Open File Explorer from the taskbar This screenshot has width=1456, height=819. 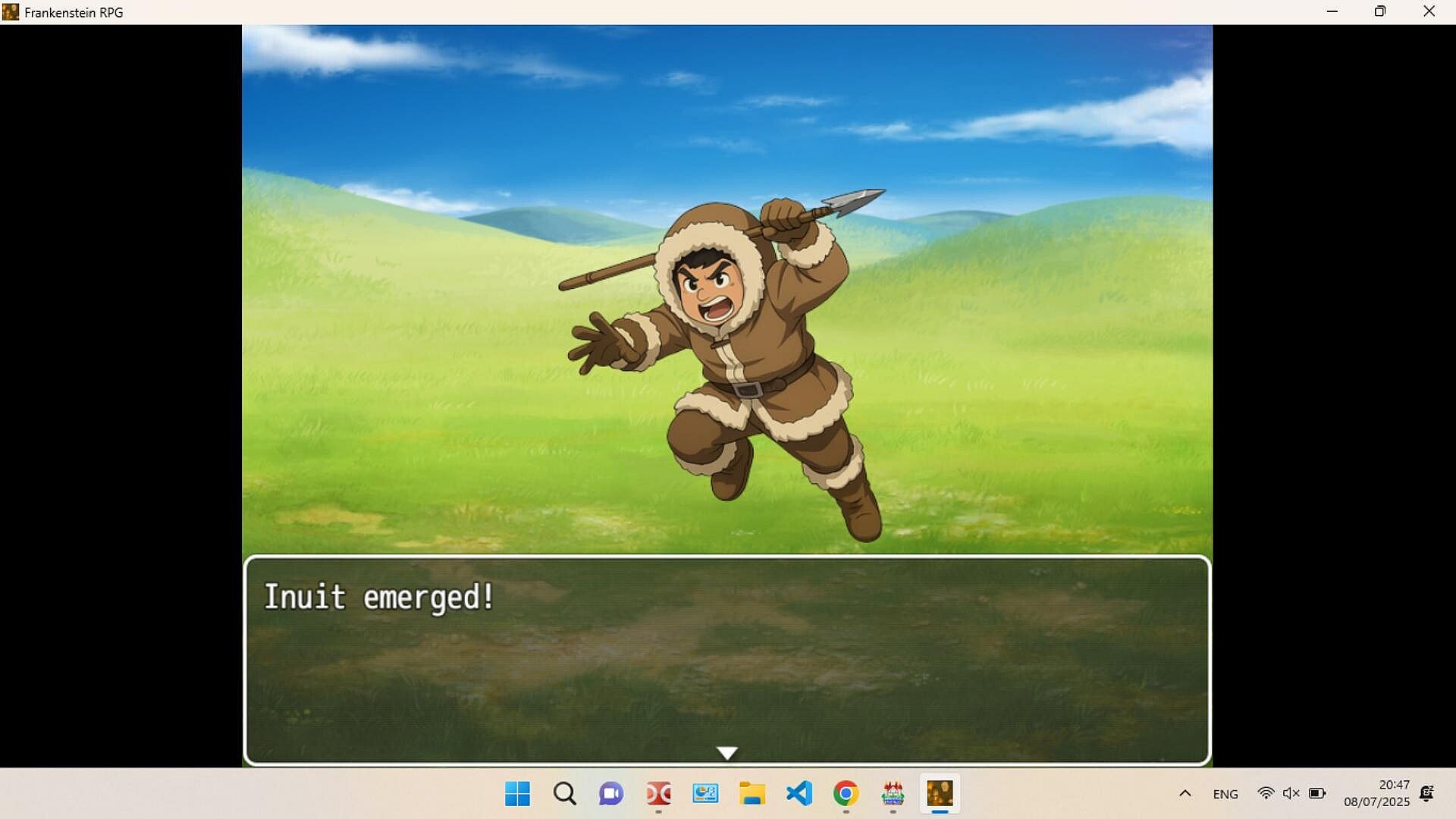point(752,794)
